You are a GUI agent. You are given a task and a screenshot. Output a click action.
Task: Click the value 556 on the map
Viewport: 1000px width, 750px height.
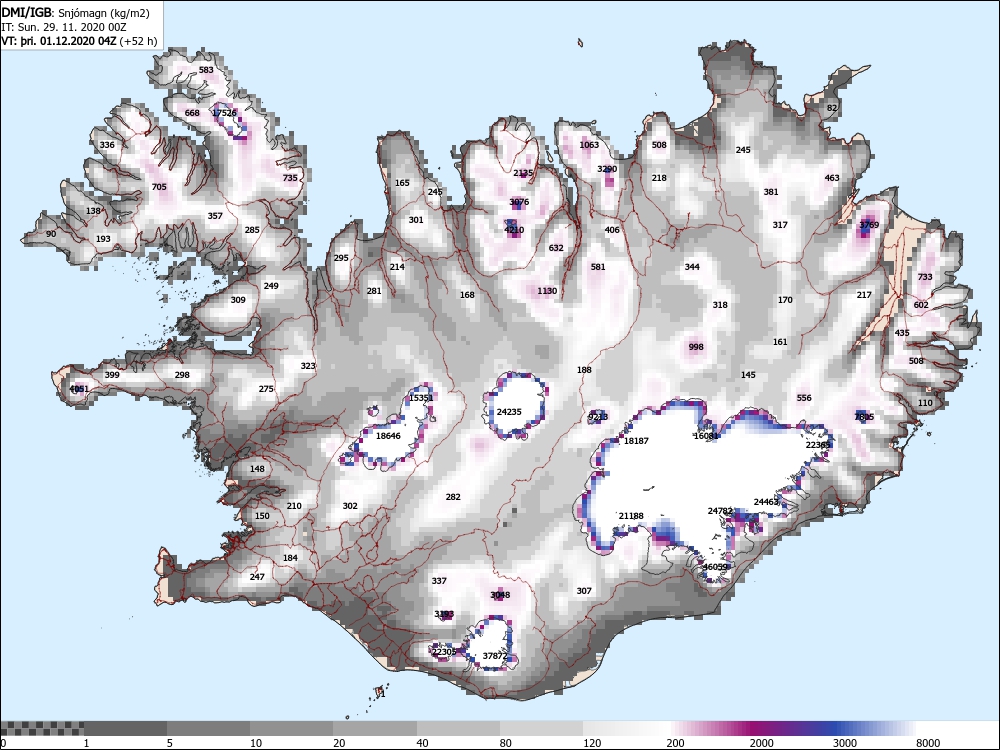click(804, 398)
